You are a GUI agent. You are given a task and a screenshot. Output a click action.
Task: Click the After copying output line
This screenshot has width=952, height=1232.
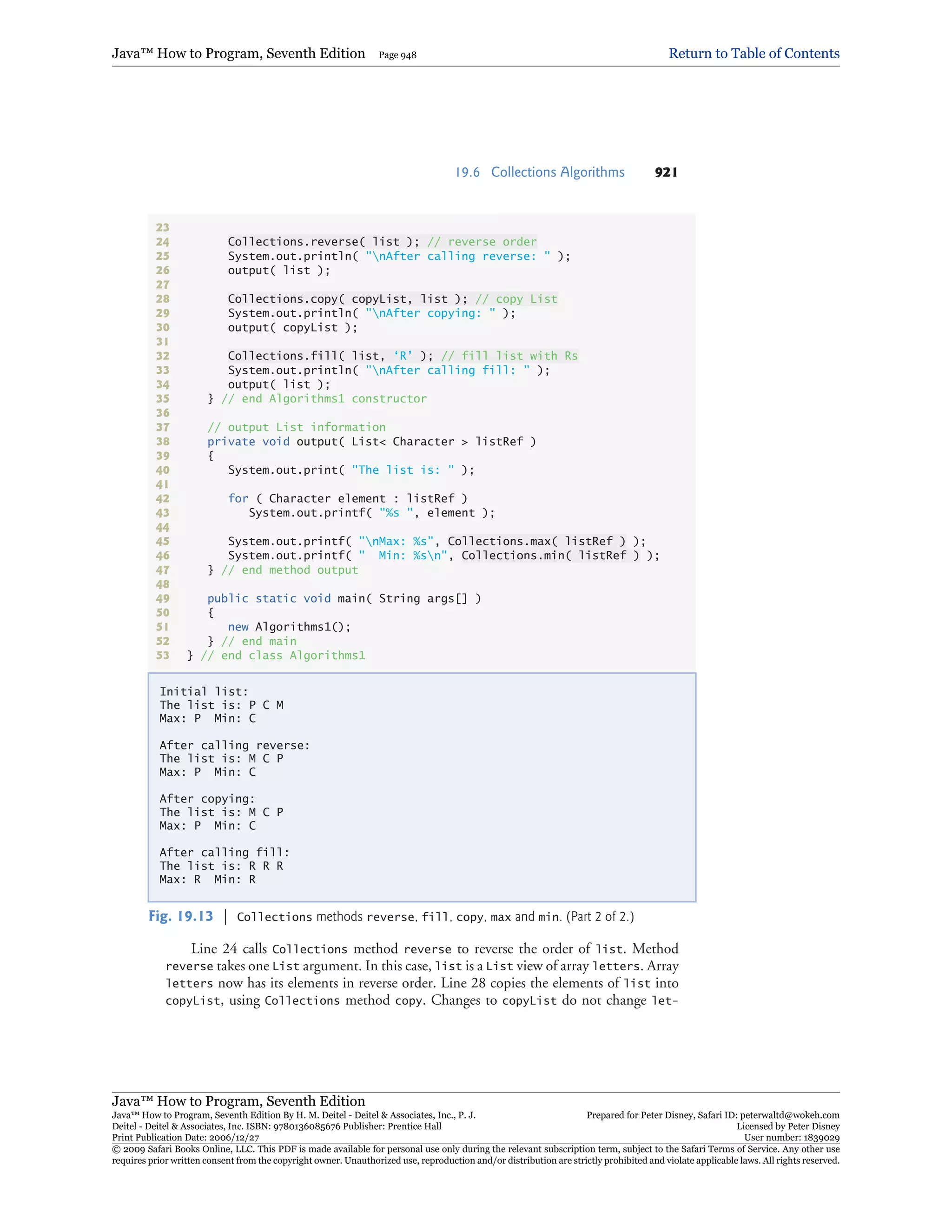click(x=207, y=799)
